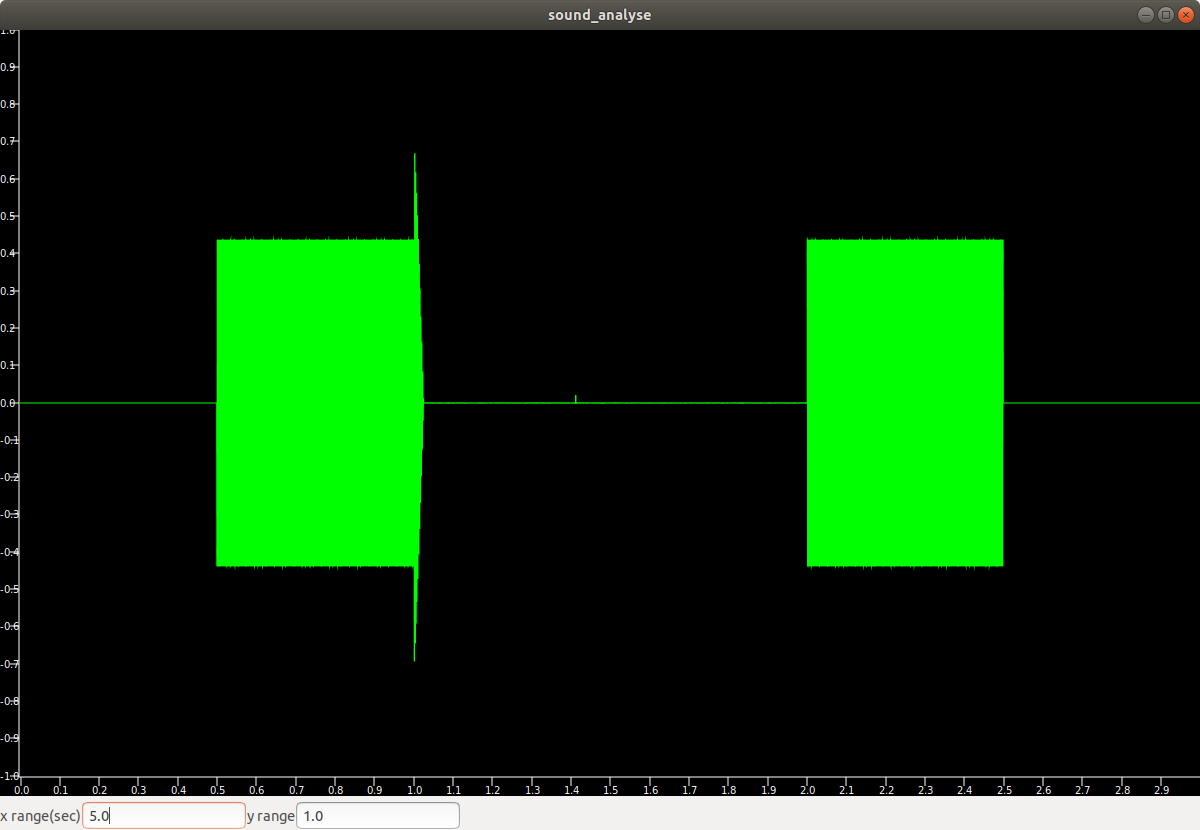The height and width of the screenshot is (830, 1200).
Task: Click the small blip near 1.4 seconds
Action: click(576, 398)
